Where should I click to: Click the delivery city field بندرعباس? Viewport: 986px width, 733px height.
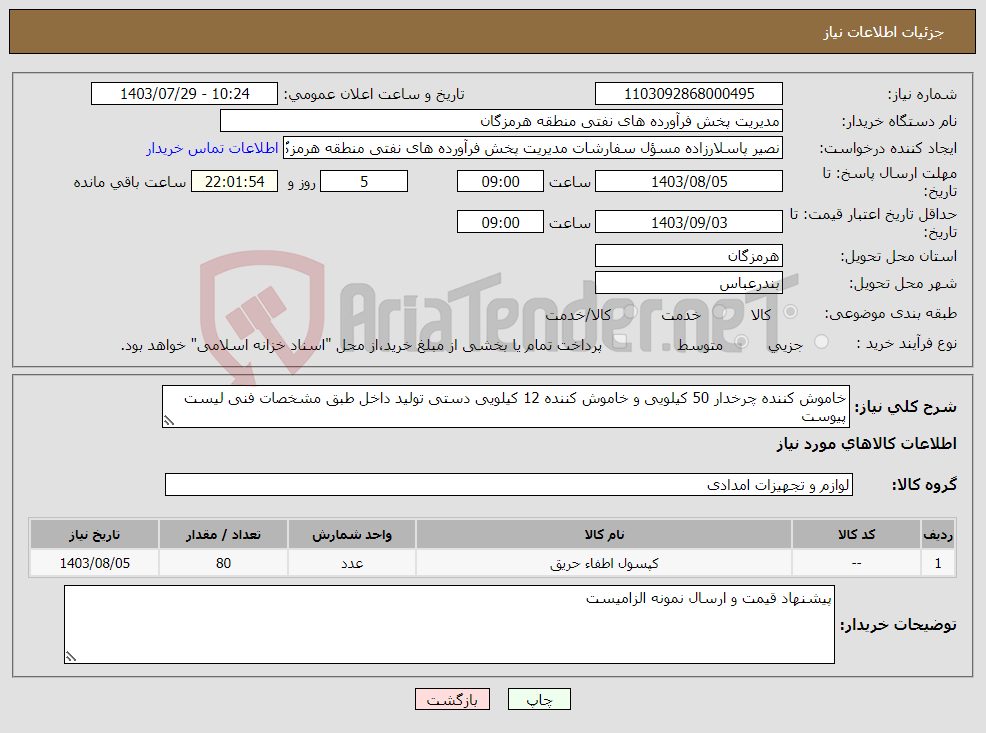point(689,283)
